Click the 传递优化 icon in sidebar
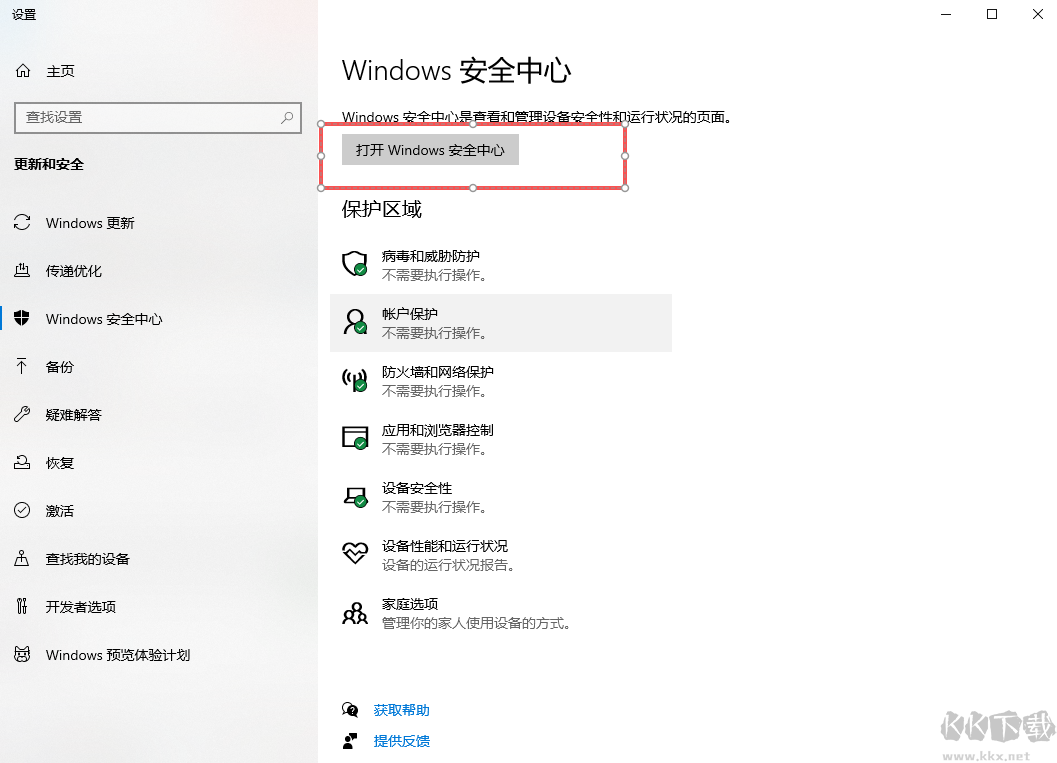Viewport: 1057px width, 763px height. click(x=22, y=270)
